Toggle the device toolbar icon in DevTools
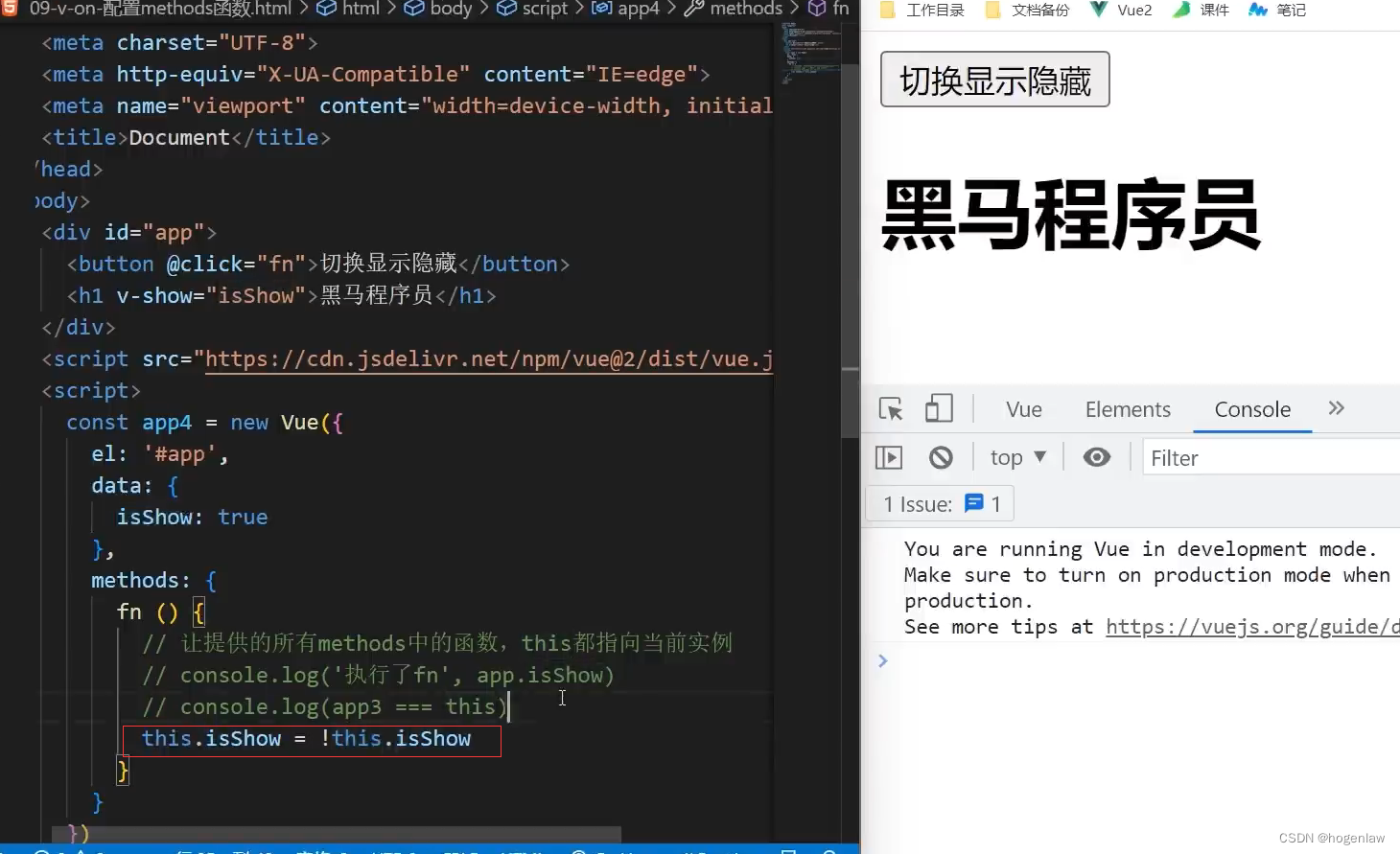Image resolution: width=1400 pixels, height=854 pixels. click(x=939, y=409)
